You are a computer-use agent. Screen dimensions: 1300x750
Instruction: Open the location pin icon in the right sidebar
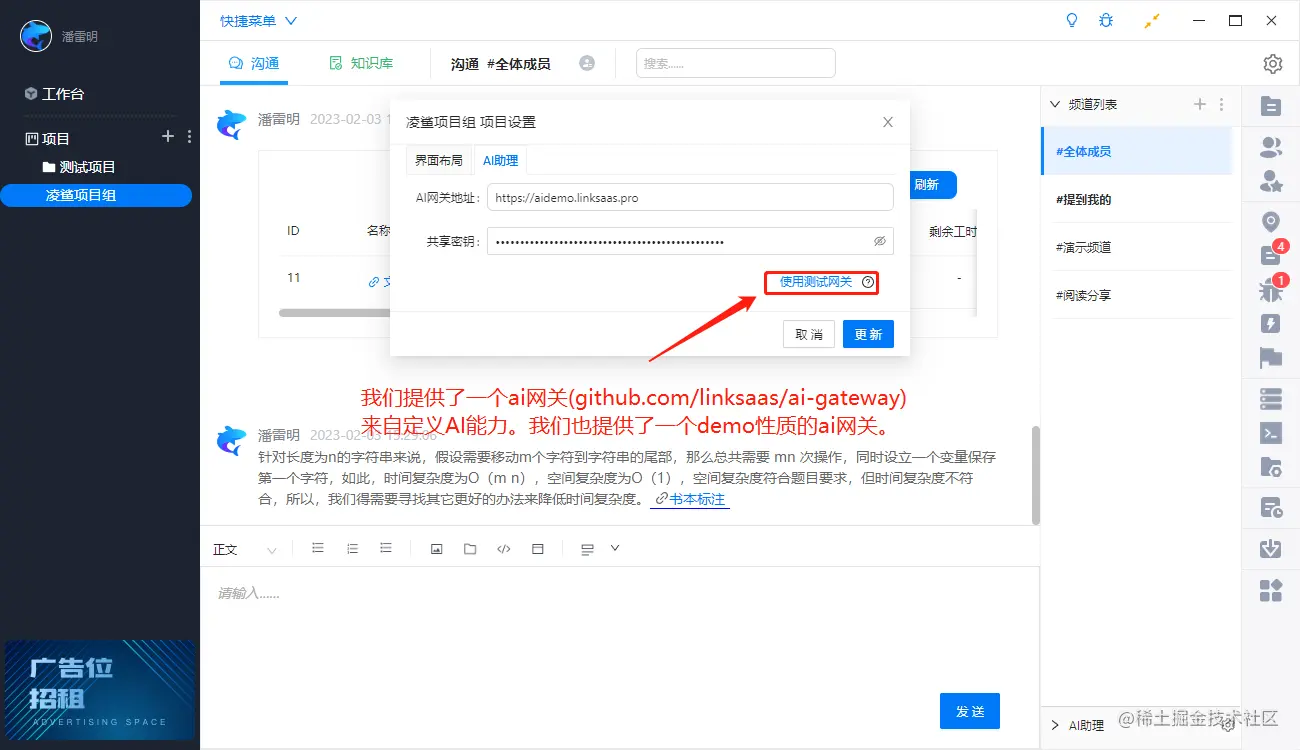1271,222
